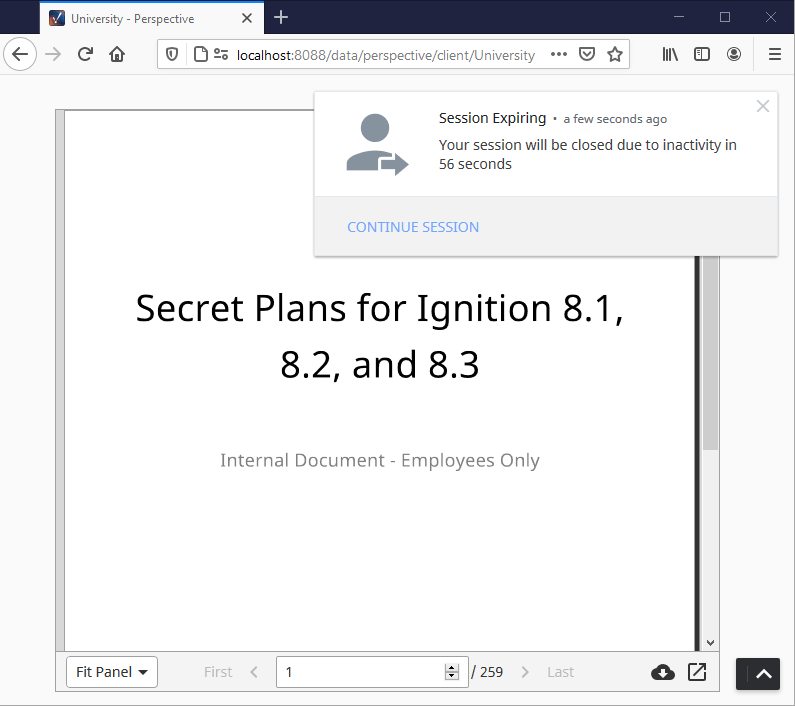Click the 'Secret Plans for Ignition 8.1' title
The height and width of the screenshot is (706, 795).
click(x=379, y=336)
